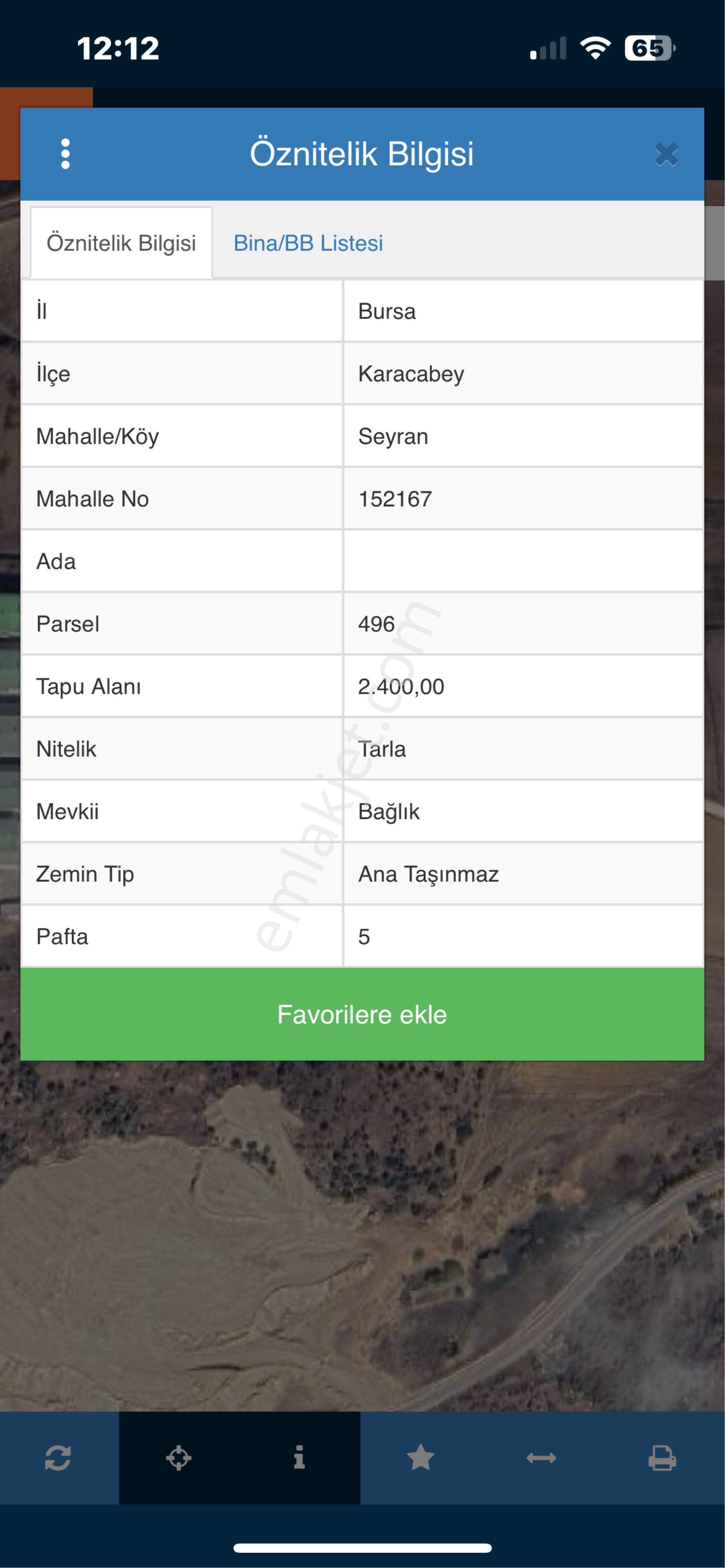Activate the crosshair locate tool
Image resolution: width=725 pixels, height=1568 pixels.
point(178,1458)
